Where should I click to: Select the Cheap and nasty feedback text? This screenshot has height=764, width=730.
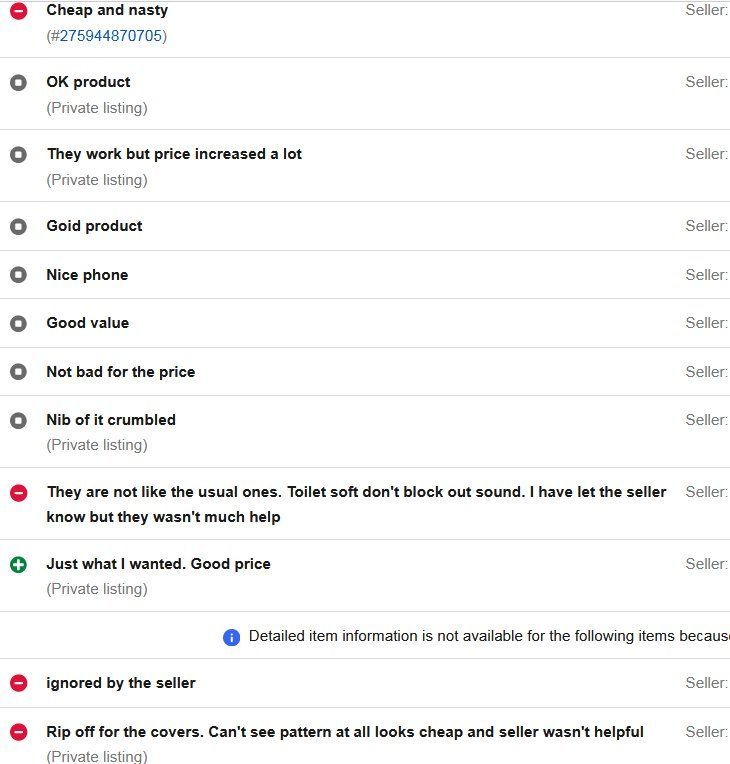coord(107,10)
